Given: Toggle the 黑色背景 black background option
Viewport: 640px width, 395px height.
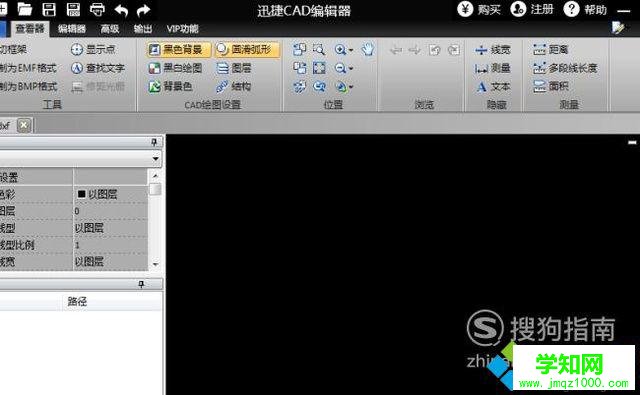Looking at the screenshot, I should 178,49.
